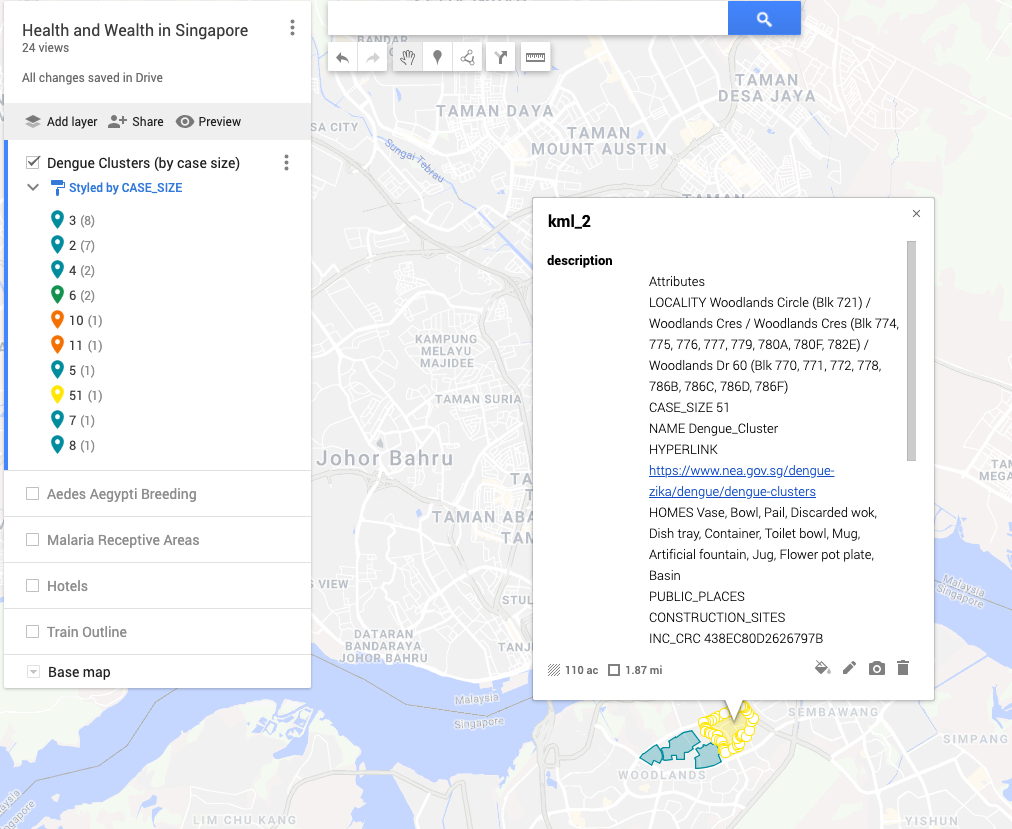Open the Styled by CASE_SIZE link

[126, 188]
